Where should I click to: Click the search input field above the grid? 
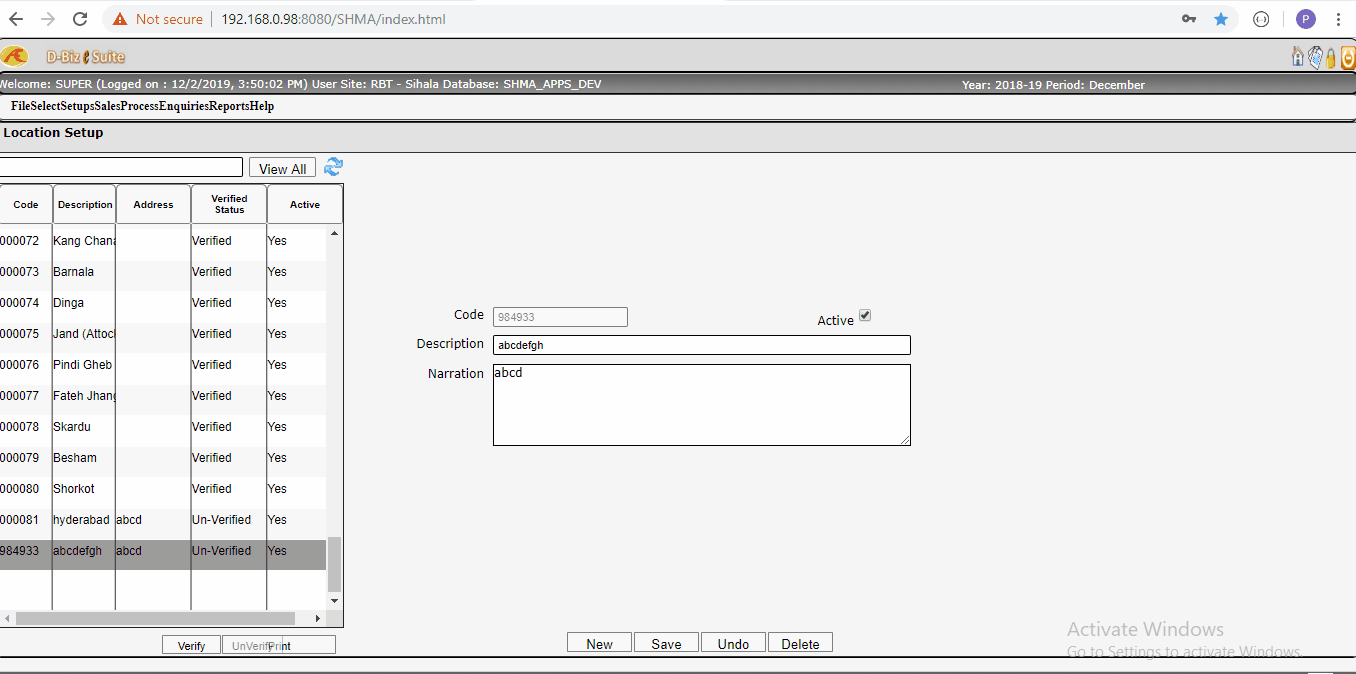(120, 166)
